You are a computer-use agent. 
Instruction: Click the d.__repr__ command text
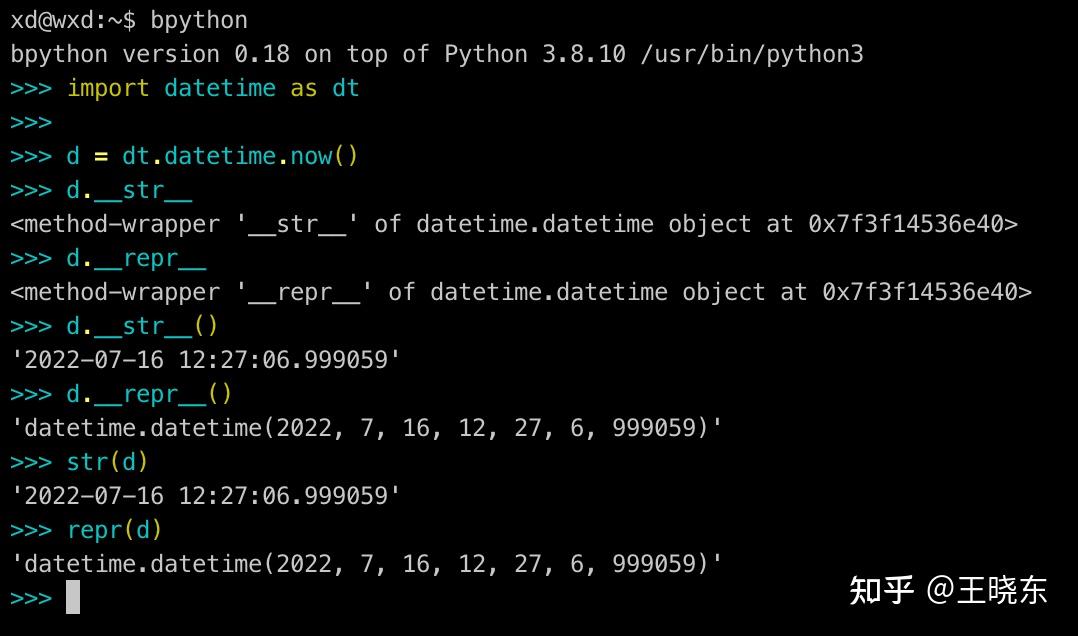tap(135, 258)
